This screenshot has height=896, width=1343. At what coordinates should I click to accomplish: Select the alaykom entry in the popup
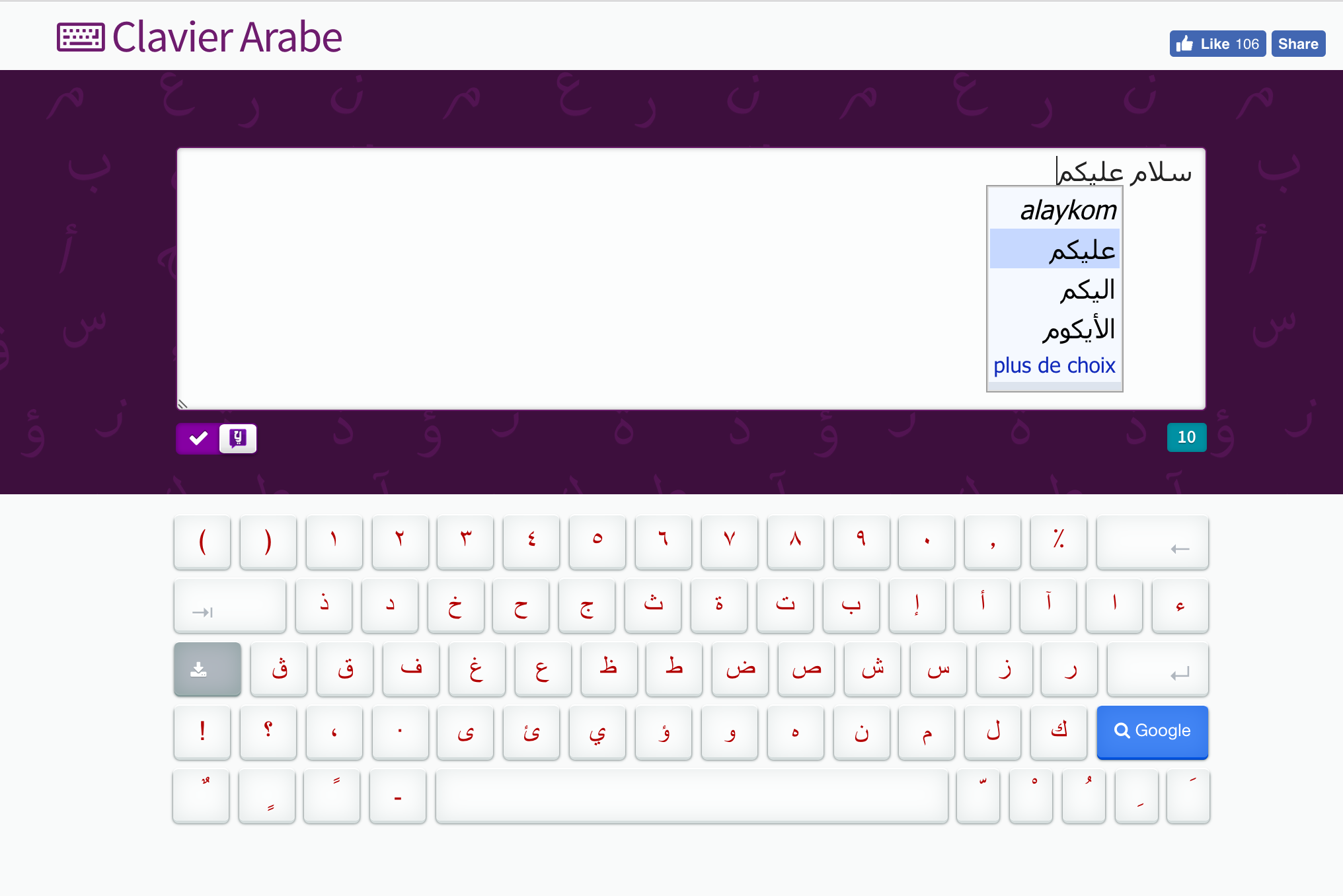tap(1069, 210)
